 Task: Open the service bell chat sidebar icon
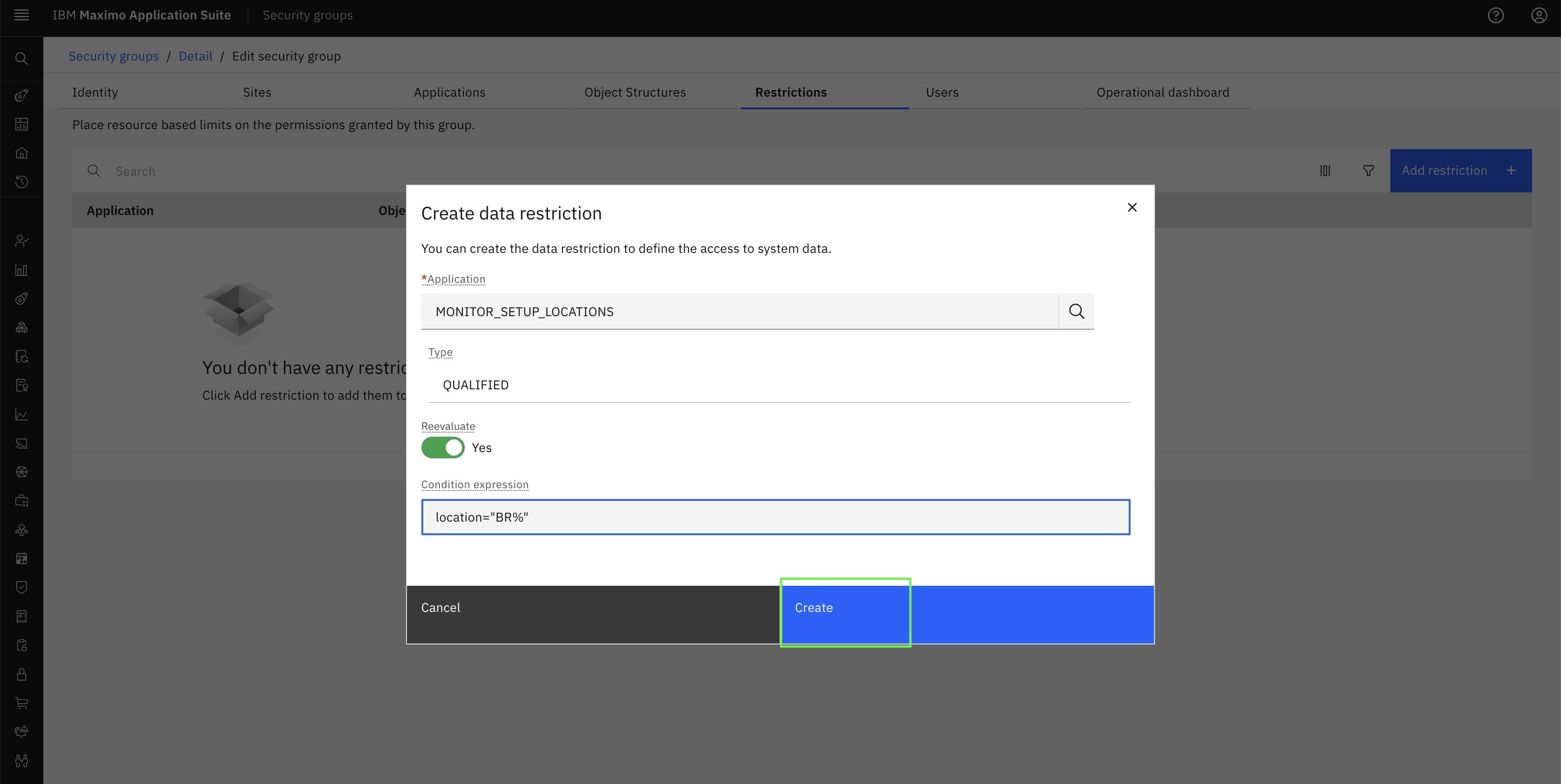coord(21,732)
